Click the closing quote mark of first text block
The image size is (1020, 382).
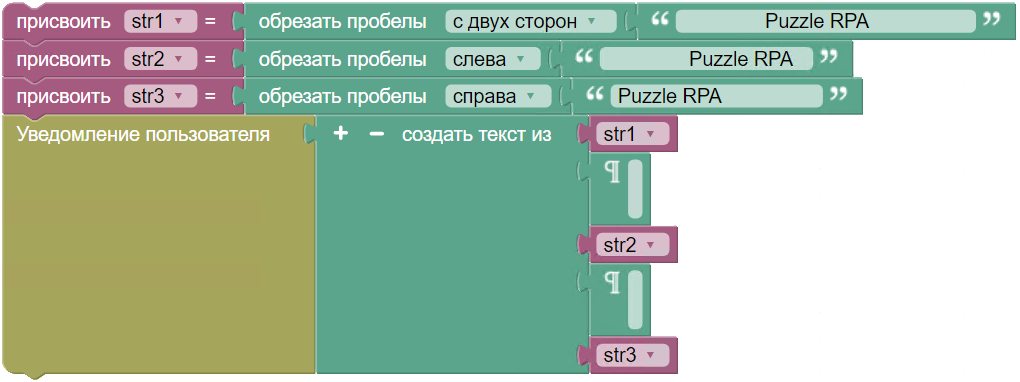point(992,19)
